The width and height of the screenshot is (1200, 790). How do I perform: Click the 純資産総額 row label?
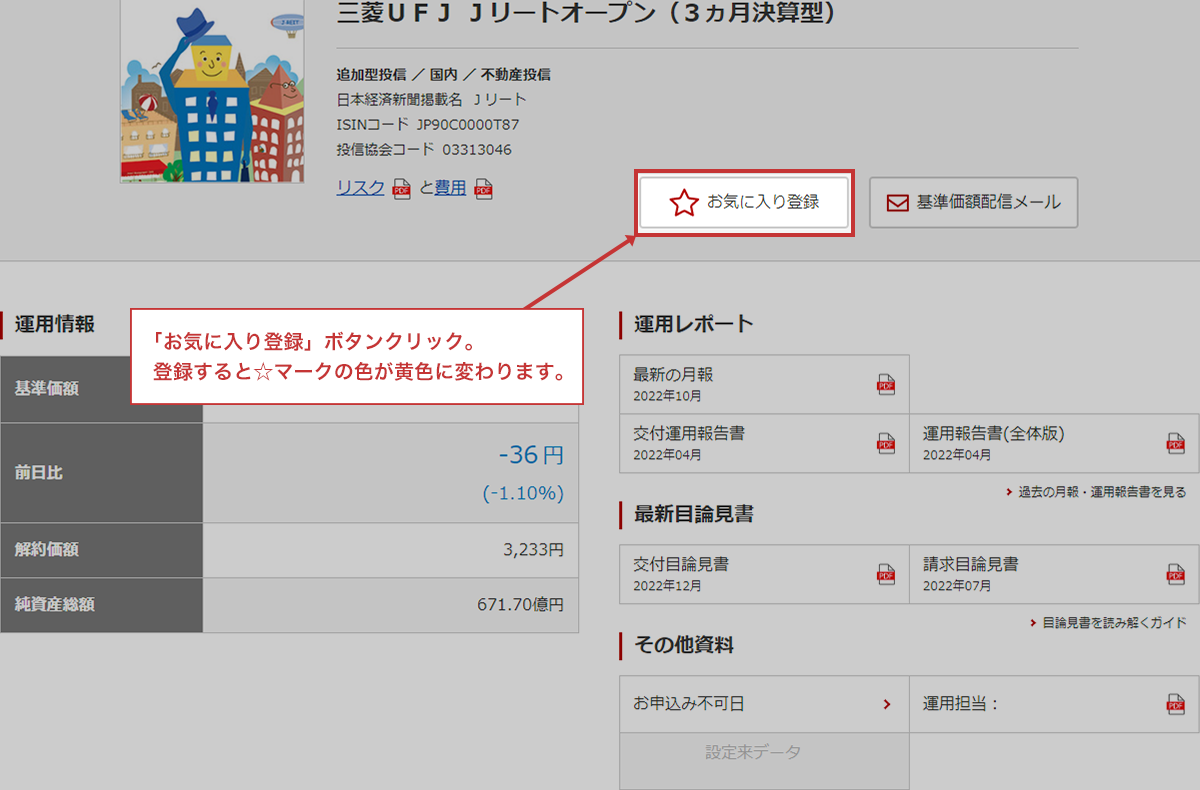[x=55, y=605]
